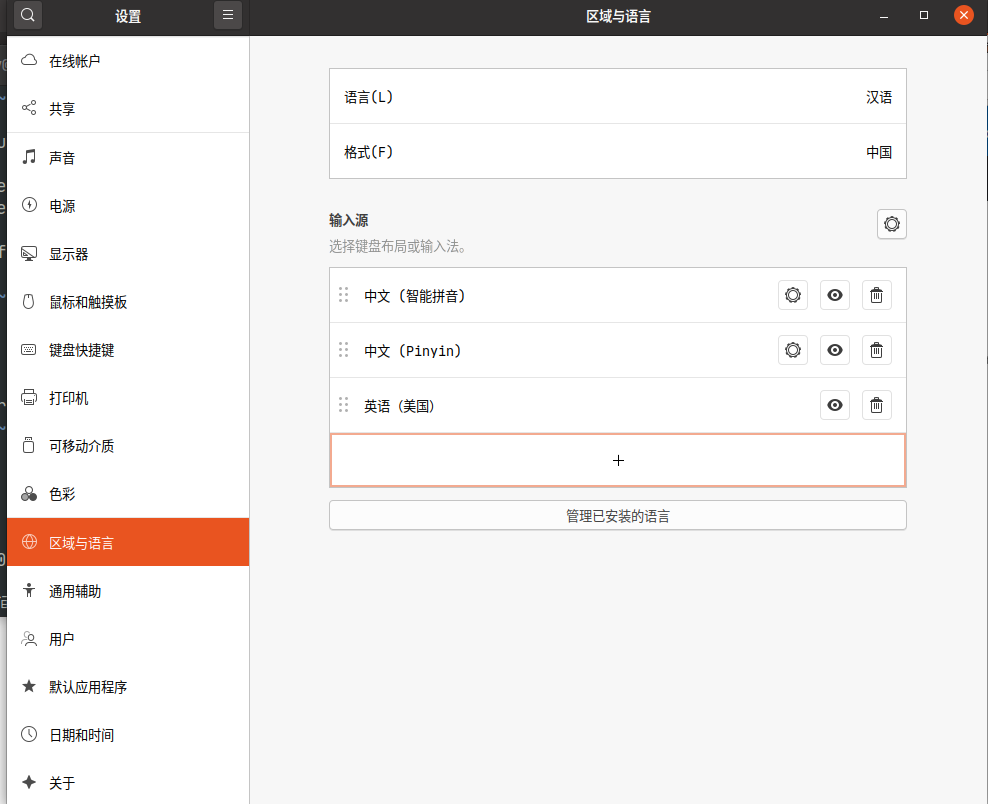Go to 用户 settings panel

coord(128,638)
